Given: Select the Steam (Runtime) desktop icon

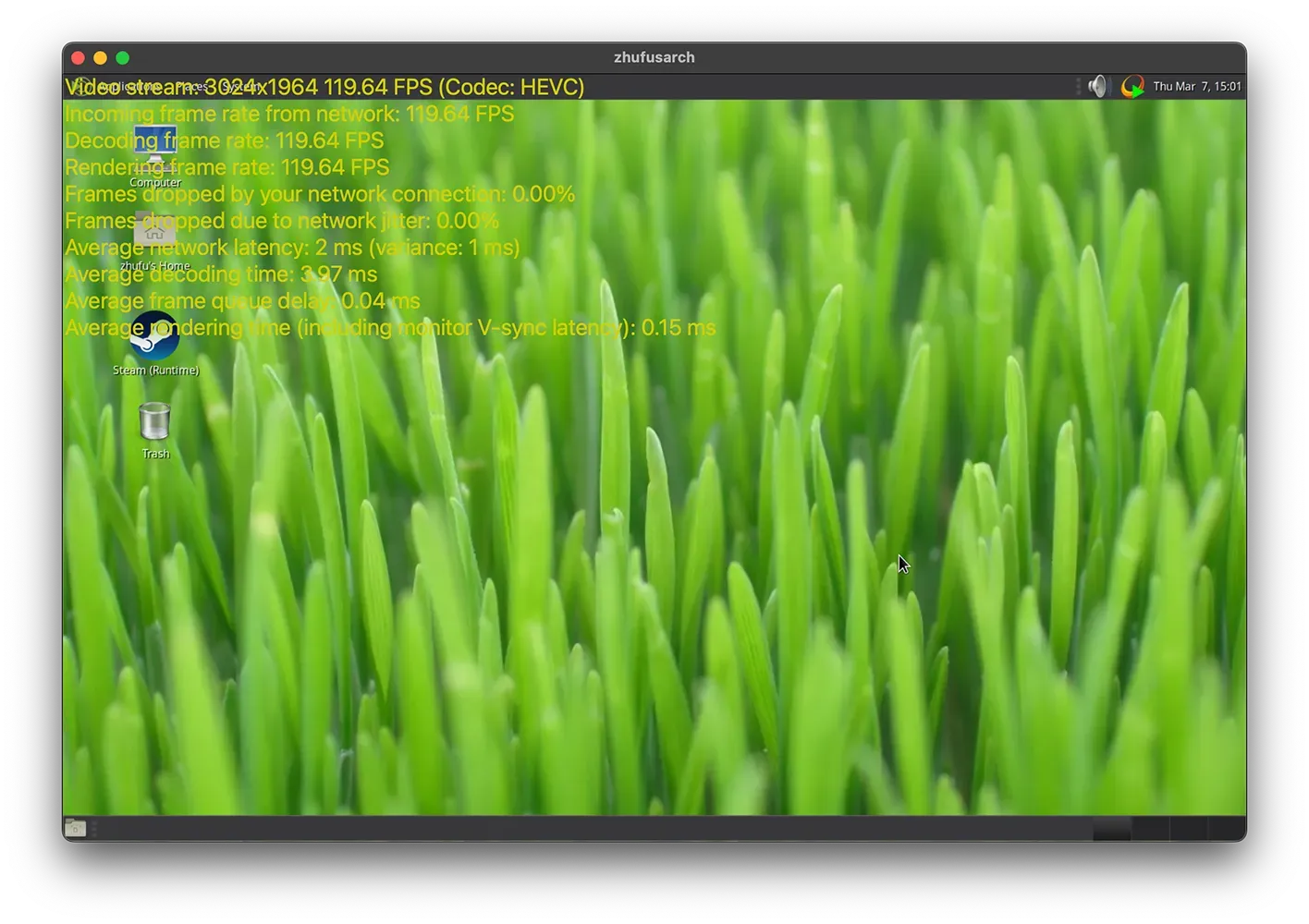Looking at the screenshot, I should (x=154, y=336).
